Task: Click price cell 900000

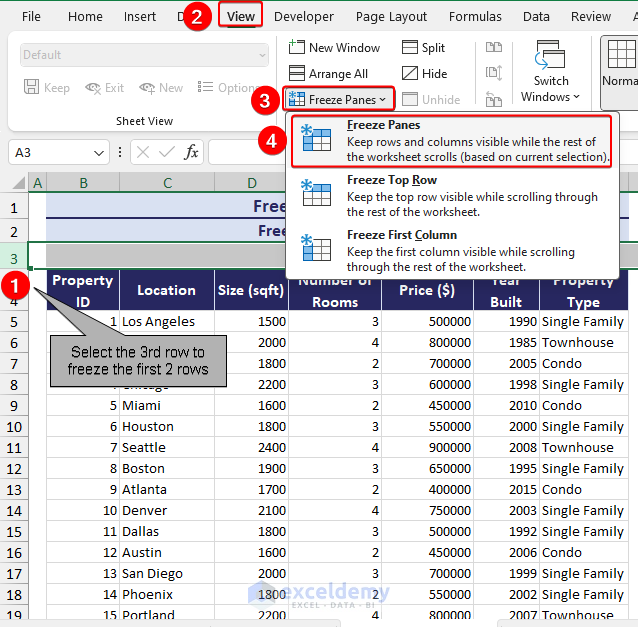Action: pyautogui.click(x=427, y=448)
